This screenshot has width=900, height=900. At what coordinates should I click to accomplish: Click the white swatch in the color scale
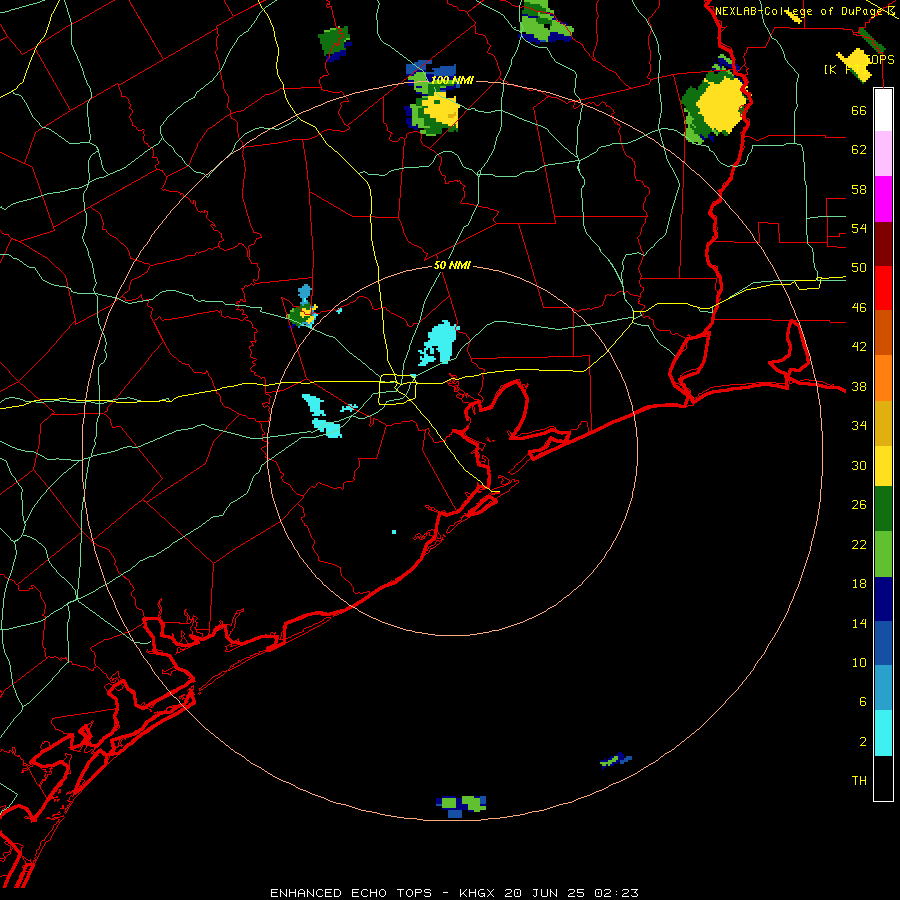click(x=883, y=110)
